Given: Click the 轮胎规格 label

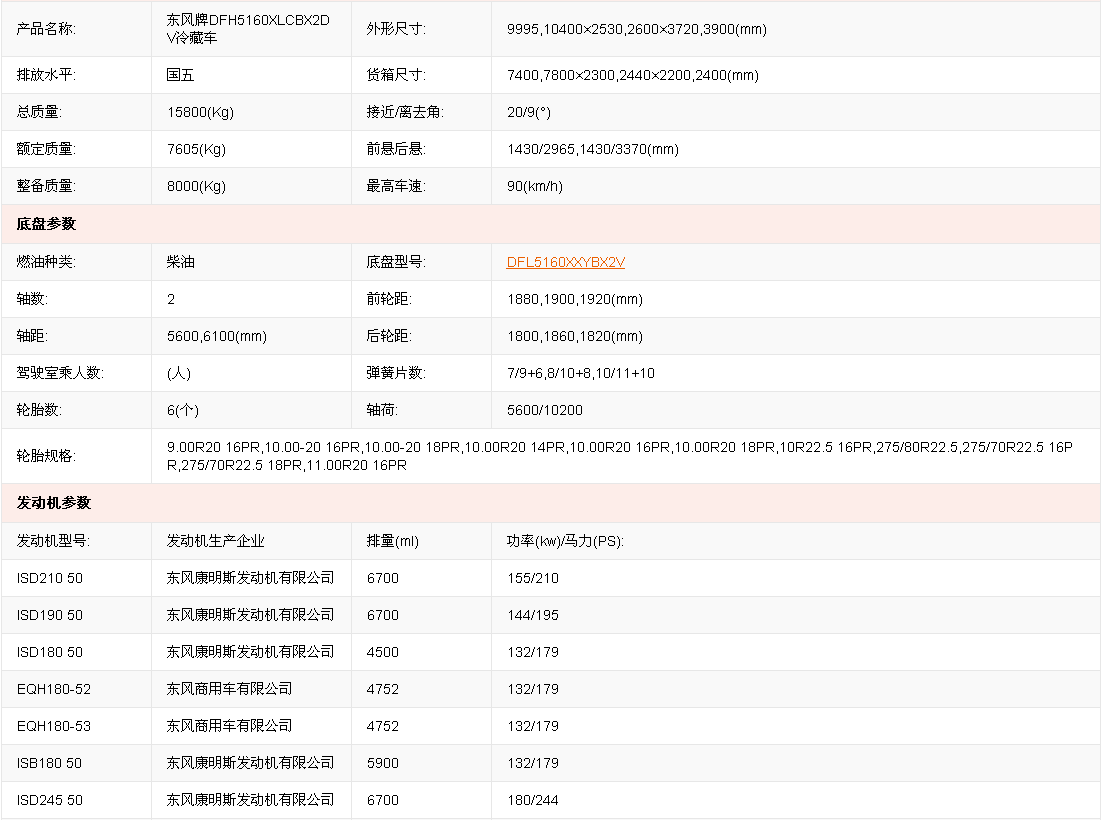Looking at the screenshot, I should point(46,456).
